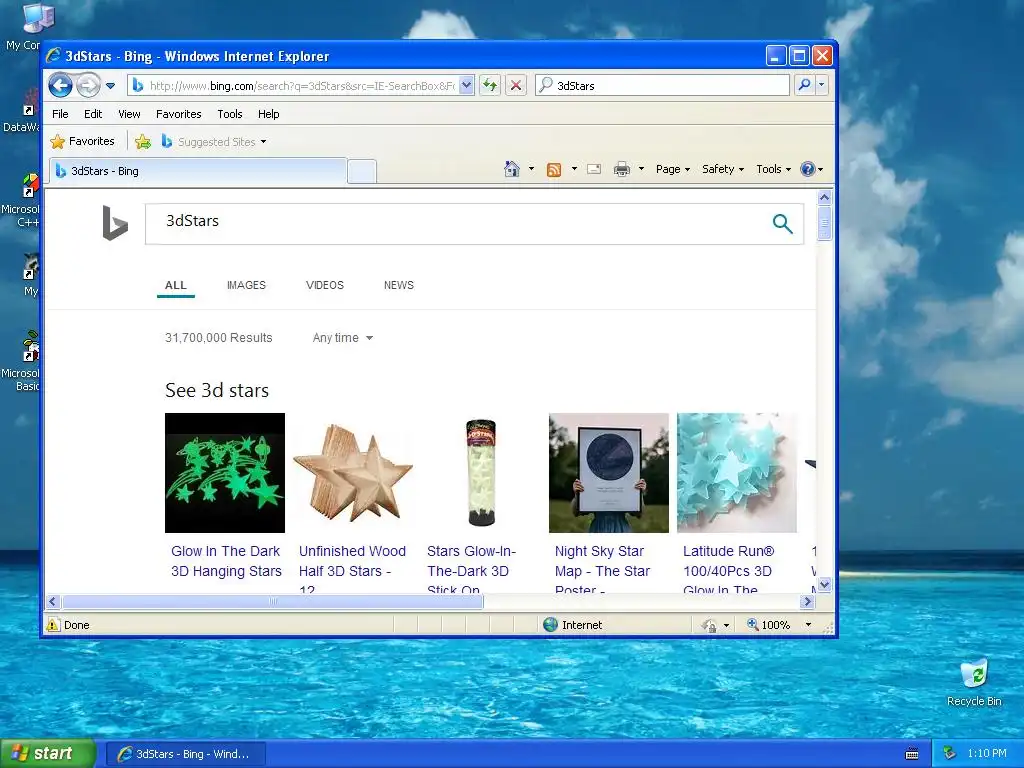Click the Home icon in command bar
1024x768 pixels.
[512, 169]
